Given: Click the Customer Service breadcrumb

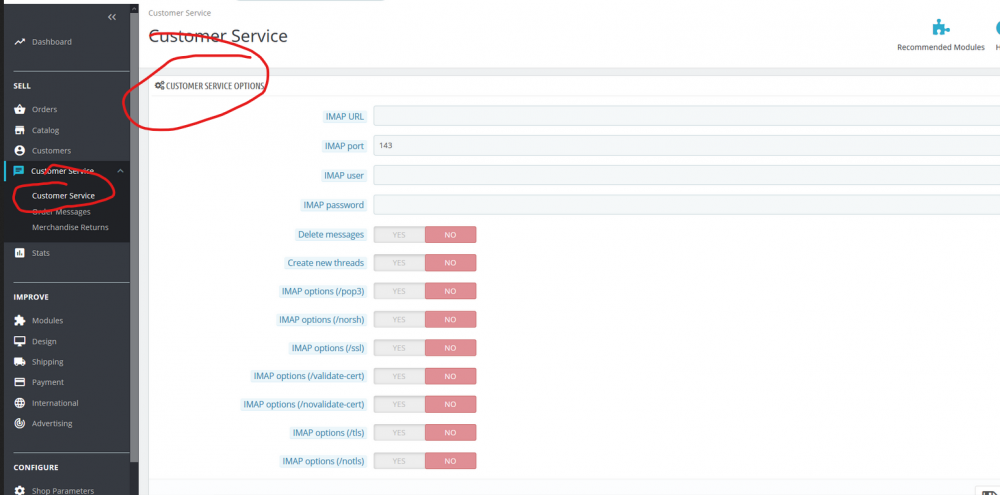Looking at the screenshot, I should tap(180, 13).
